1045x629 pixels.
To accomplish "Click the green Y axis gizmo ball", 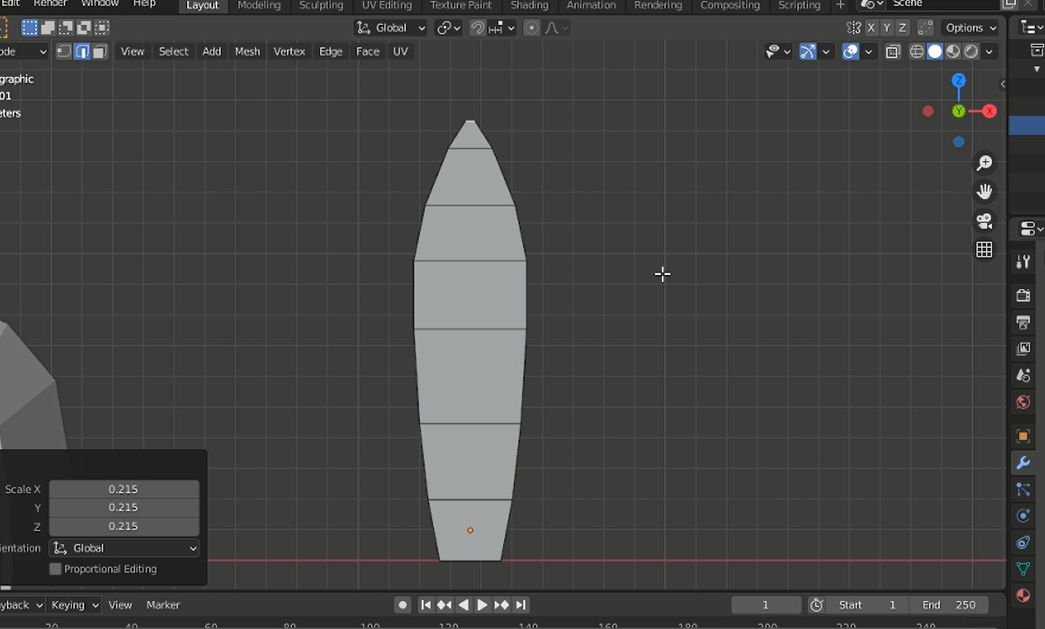I will coord(958,111).
